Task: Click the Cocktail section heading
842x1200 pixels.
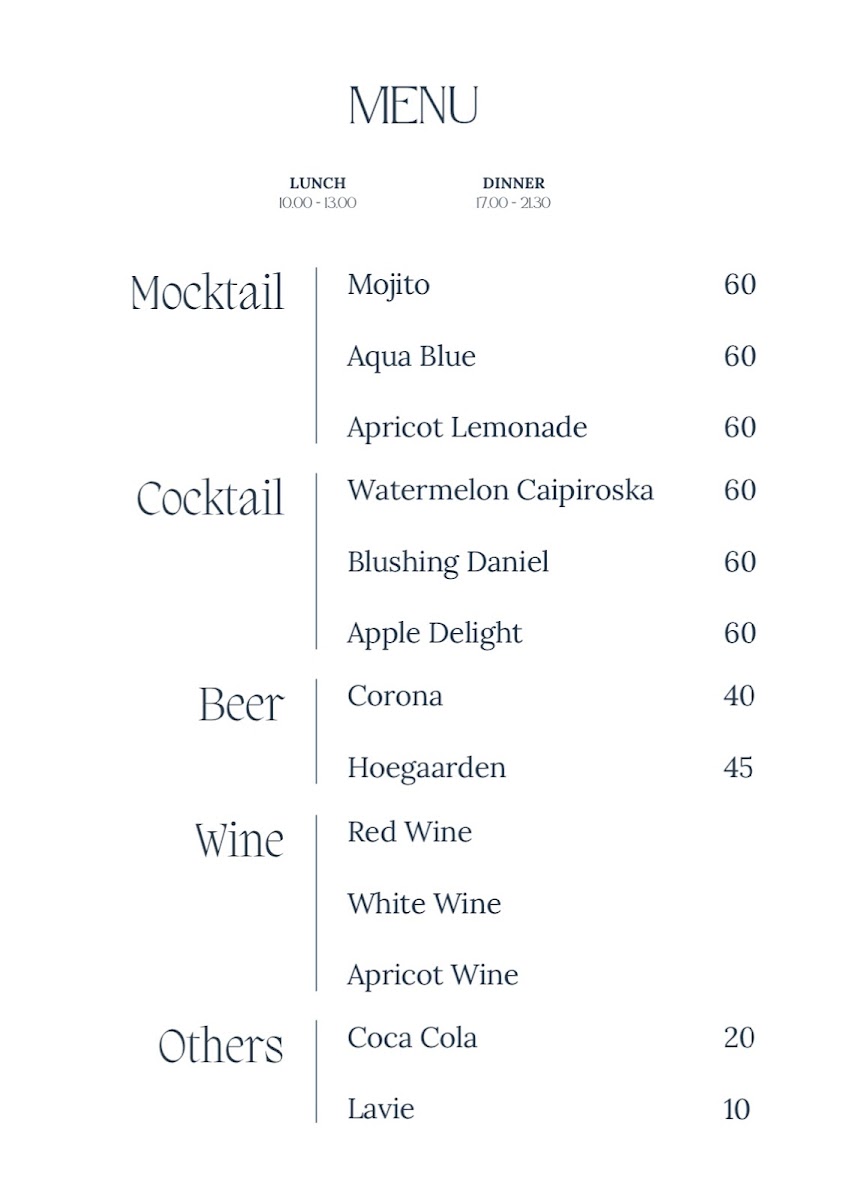Action: pos(210,499)
